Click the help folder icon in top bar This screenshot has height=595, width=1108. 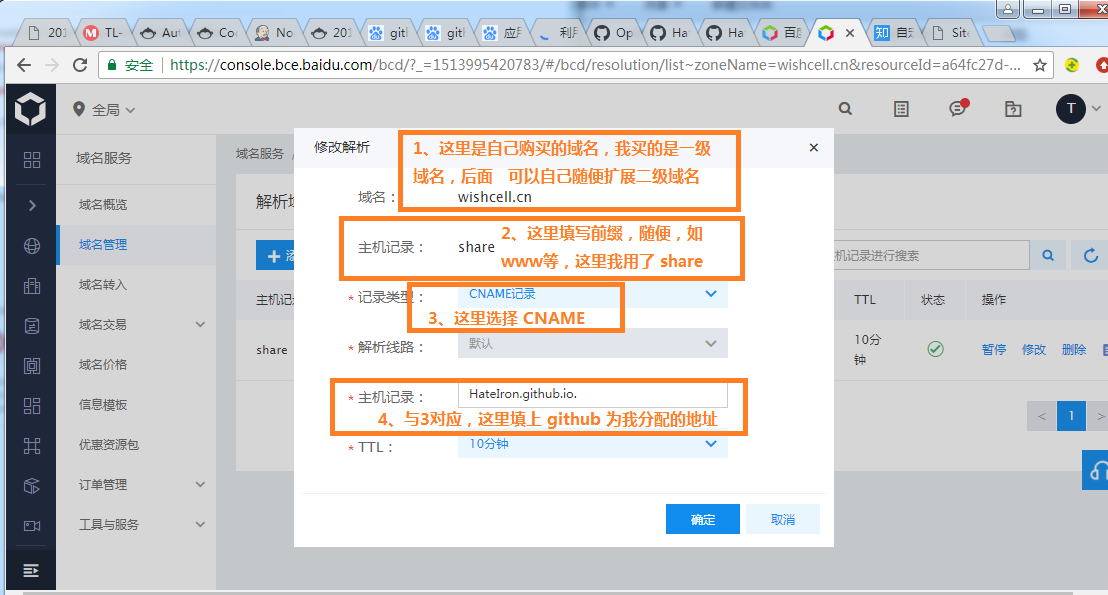pyautogui.click(x=1011, y=108)
